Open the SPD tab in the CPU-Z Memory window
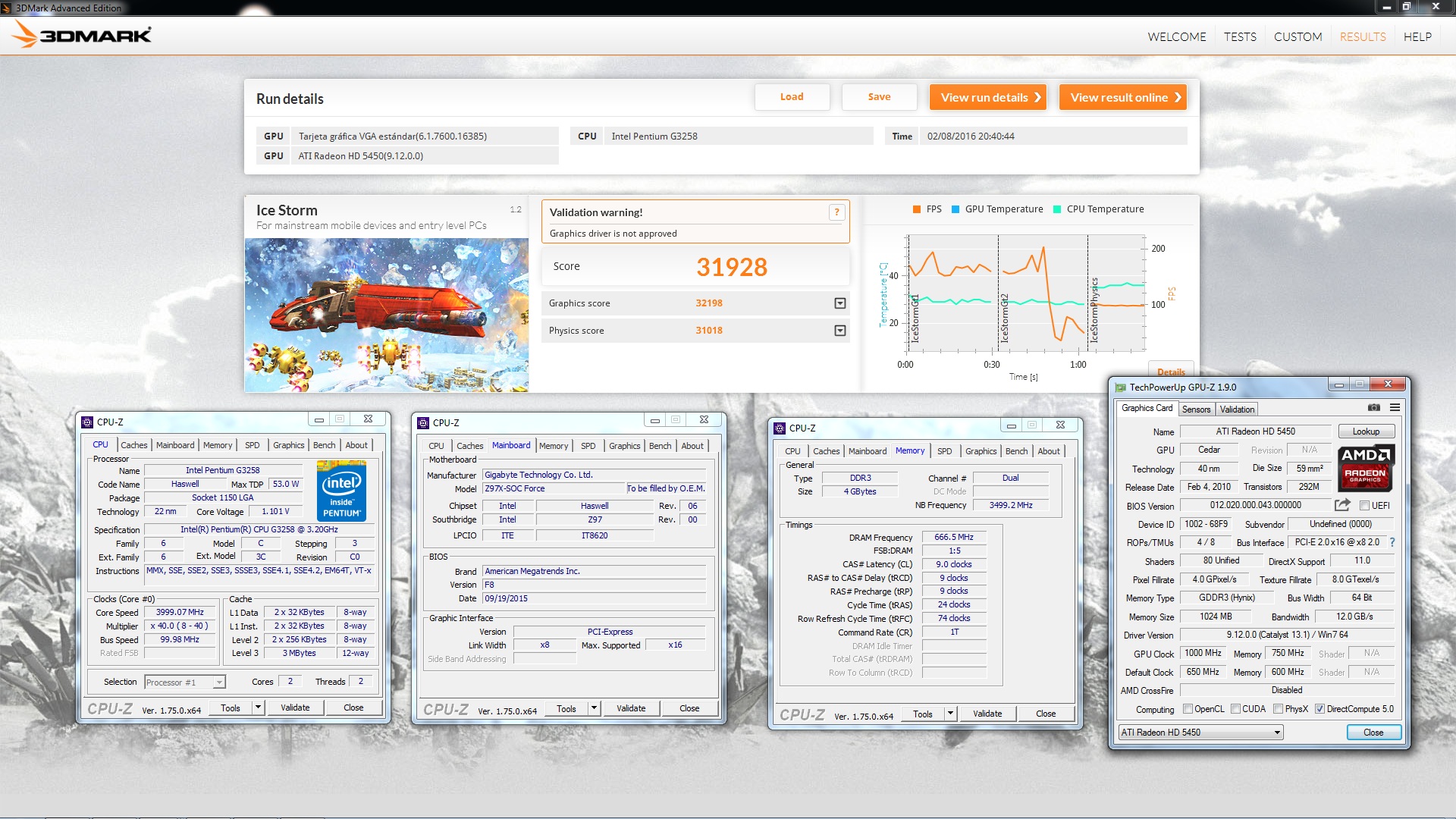Image resolution: width=1456 pixels, height=819 pixels. [x=944, y=451]
